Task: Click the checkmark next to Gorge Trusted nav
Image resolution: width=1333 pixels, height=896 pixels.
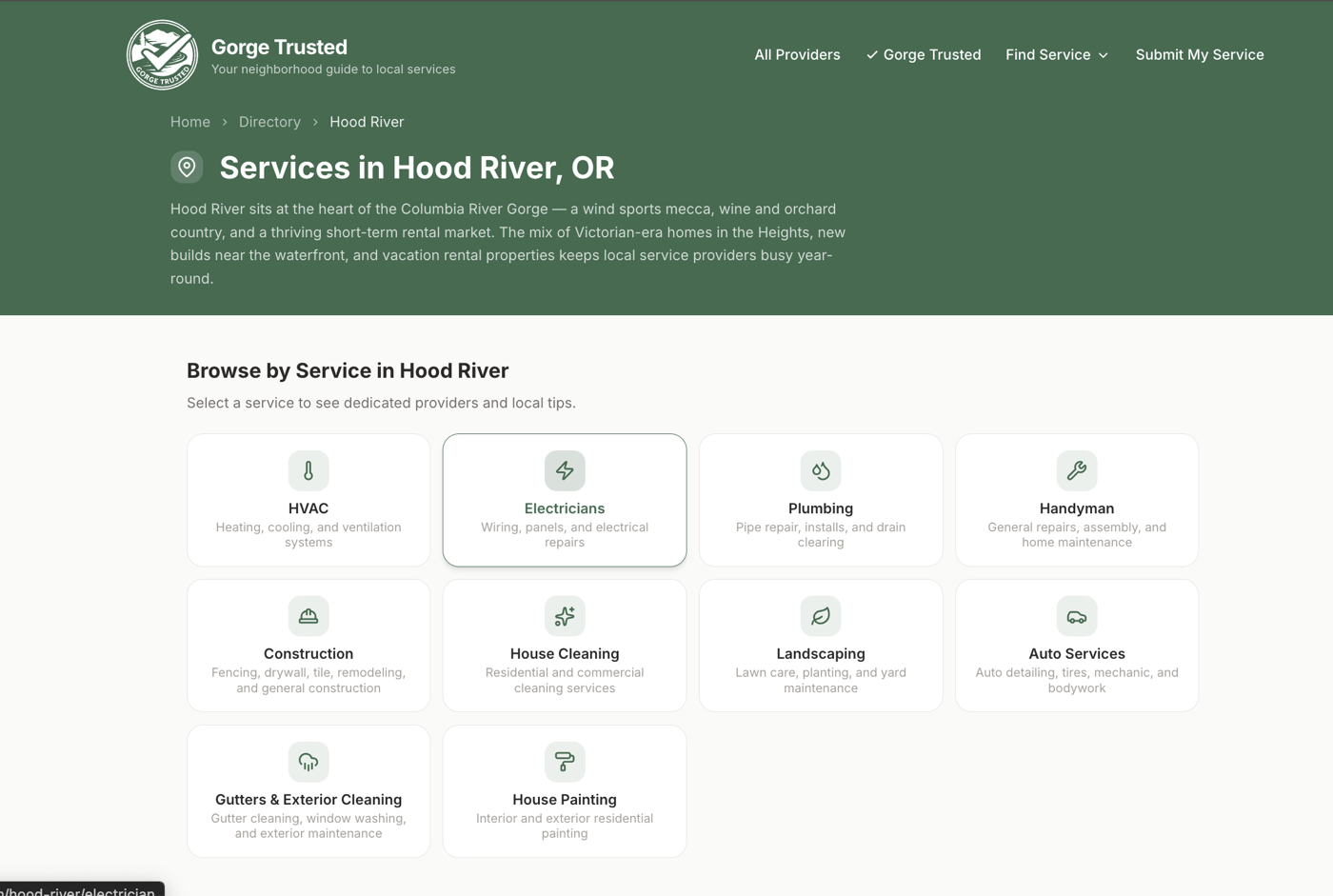Action: pos(872,55)
